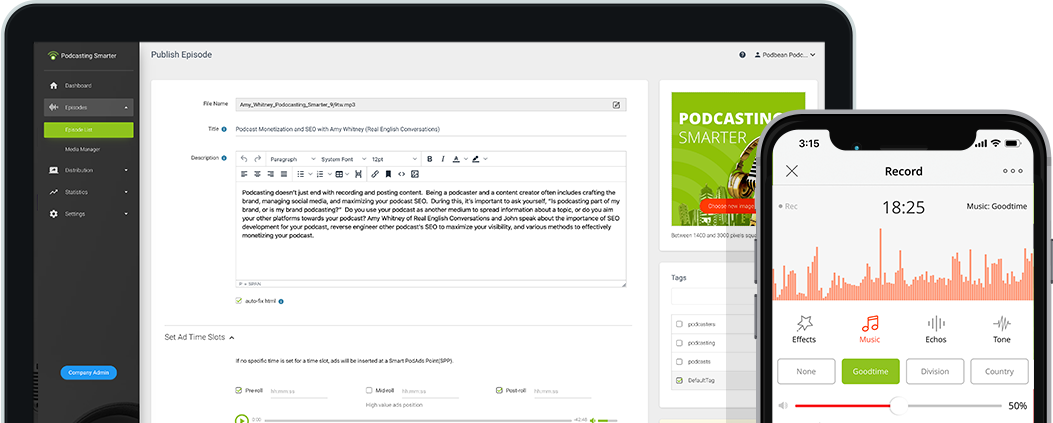Toggle the auto-fix html checkbox

coord(238,301)
